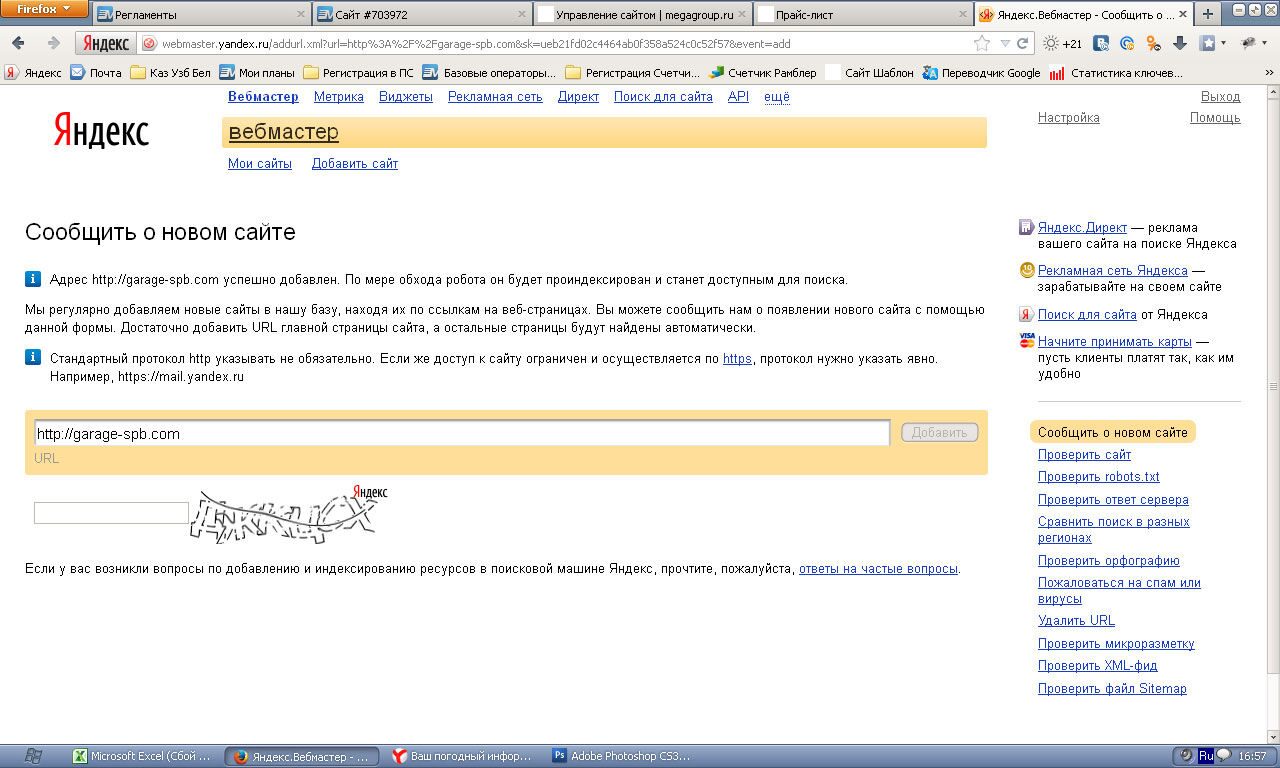Image resolution: width=1280 pixels, height=768 pixels.
Task: Switch to Adobe Photoshop CS3 in taskbar
Action: pos(622,756)
